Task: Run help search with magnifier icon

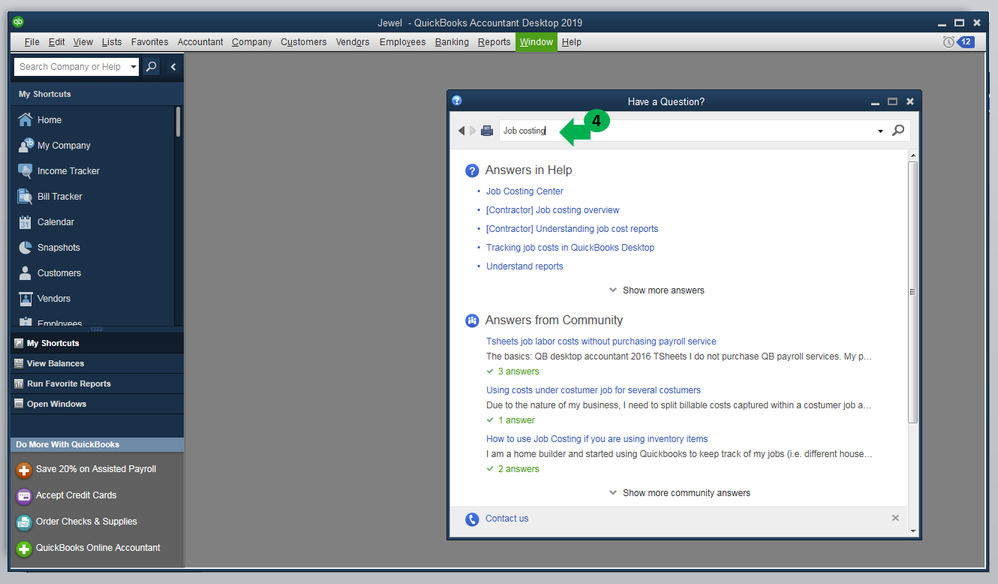Action: click(898, 130)
